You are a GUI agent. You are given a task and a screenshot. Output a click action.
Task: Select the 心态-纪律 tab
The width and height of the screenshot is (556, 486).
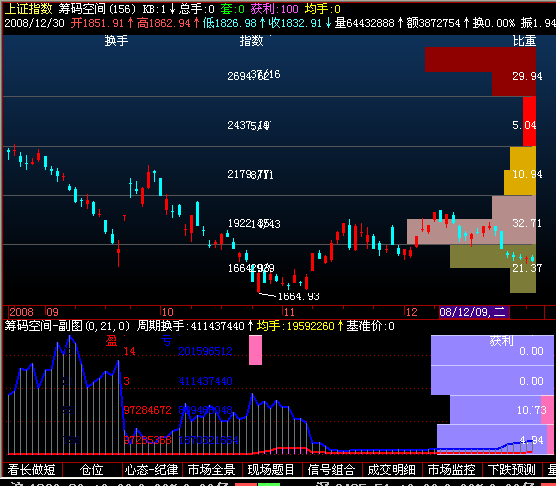pos(152,470)
